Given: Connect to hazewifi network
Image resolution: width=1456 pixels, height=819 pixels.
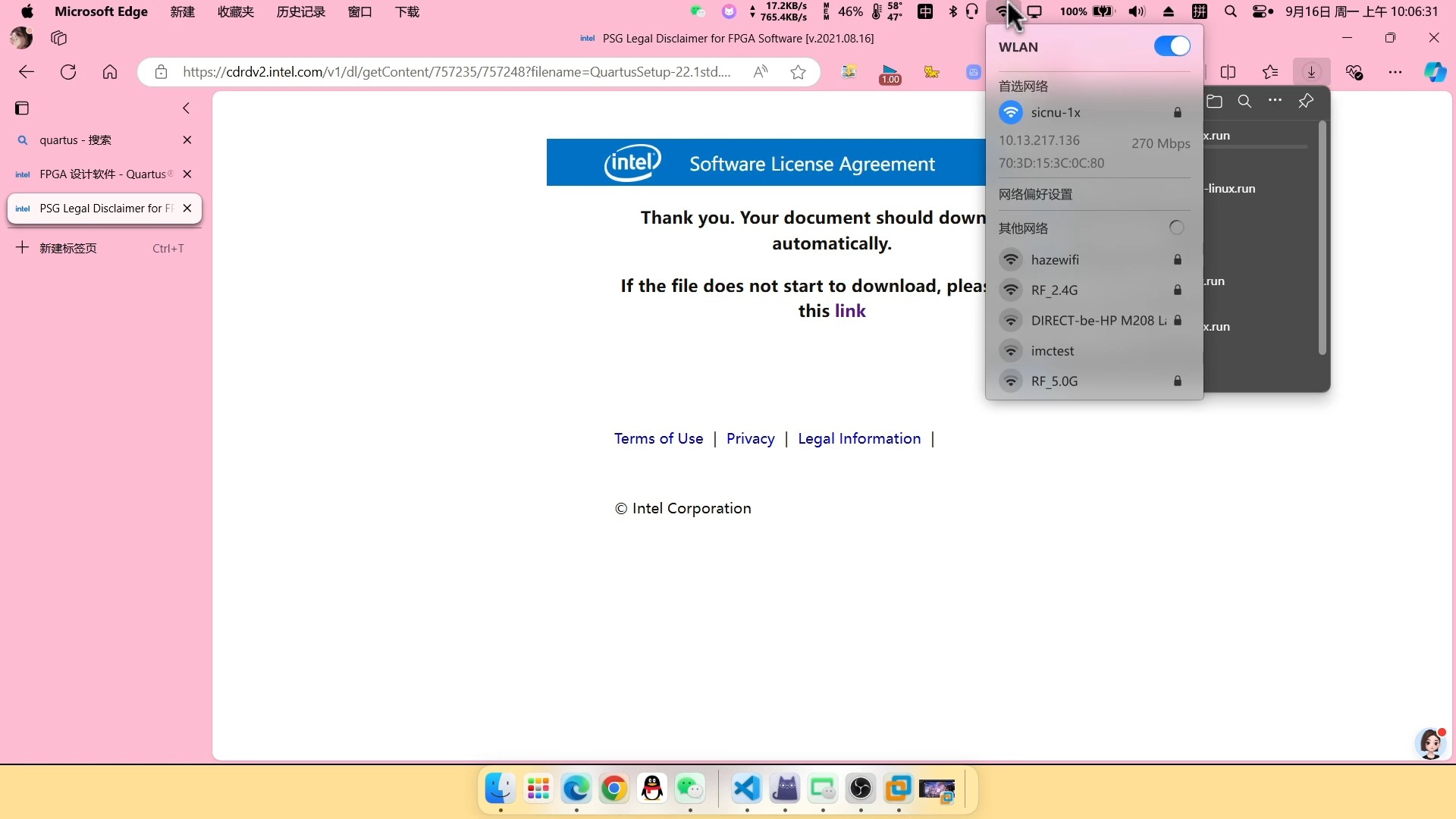Looking at the screenshot, I should [x=1054, y=260].
